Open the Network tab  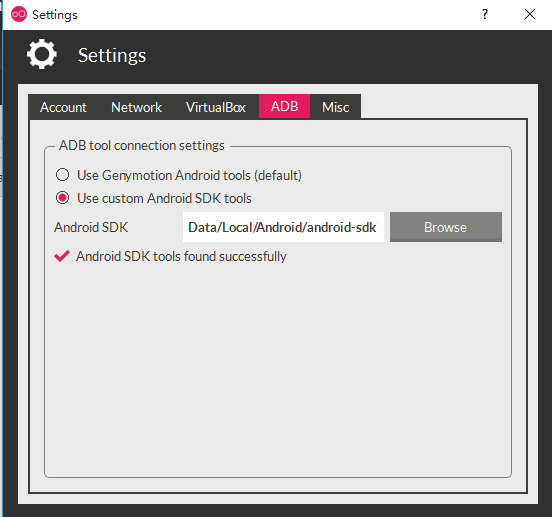point(136,107)
